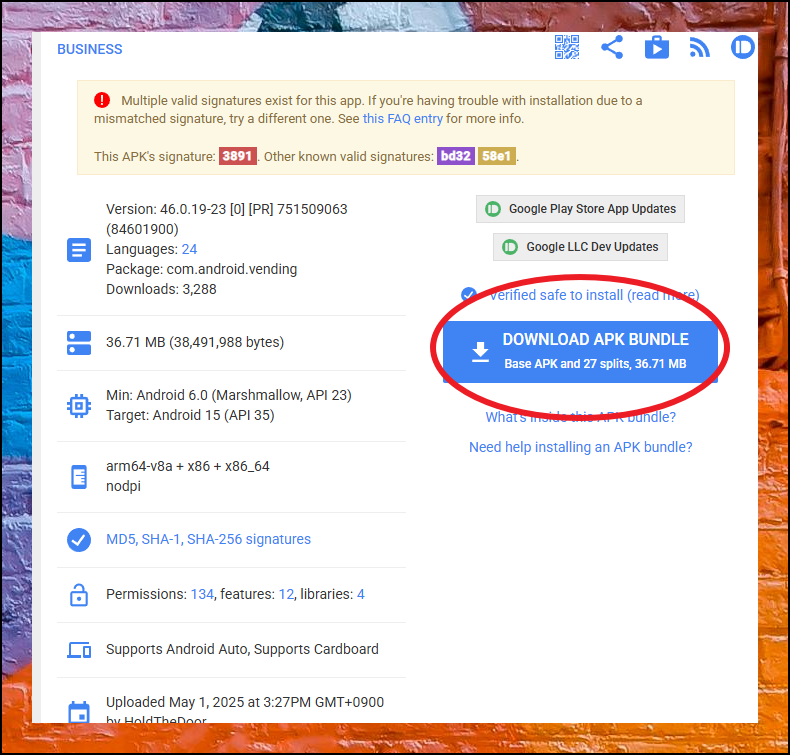Click arm64-v8a + x86 + x86_64 text

pos(187,466)
